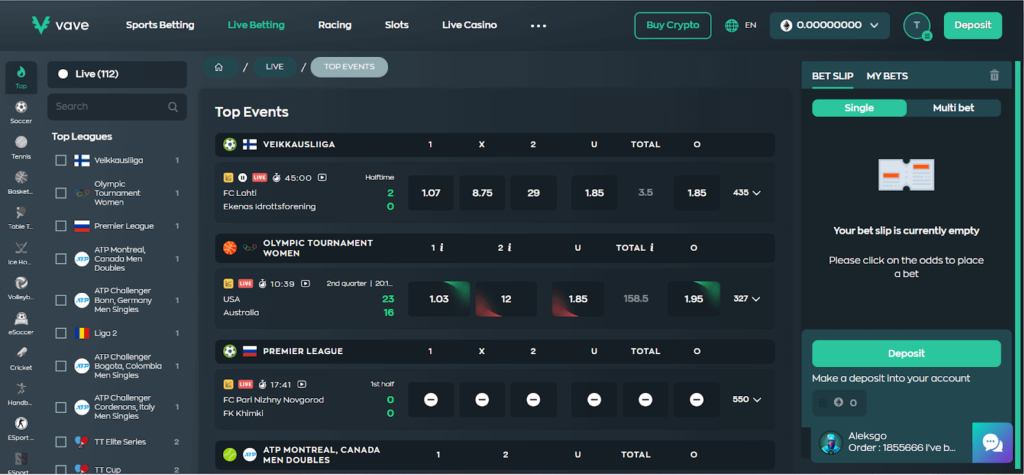Click LIVE breadcrumb link
This screenshot has width=1024, height=475.
(x=274, y=67)
